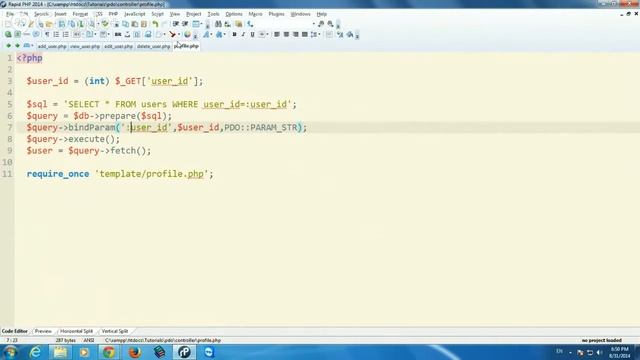640x360 pixels.
Task: Click the numbered list icon
Action: click(66, 34)
